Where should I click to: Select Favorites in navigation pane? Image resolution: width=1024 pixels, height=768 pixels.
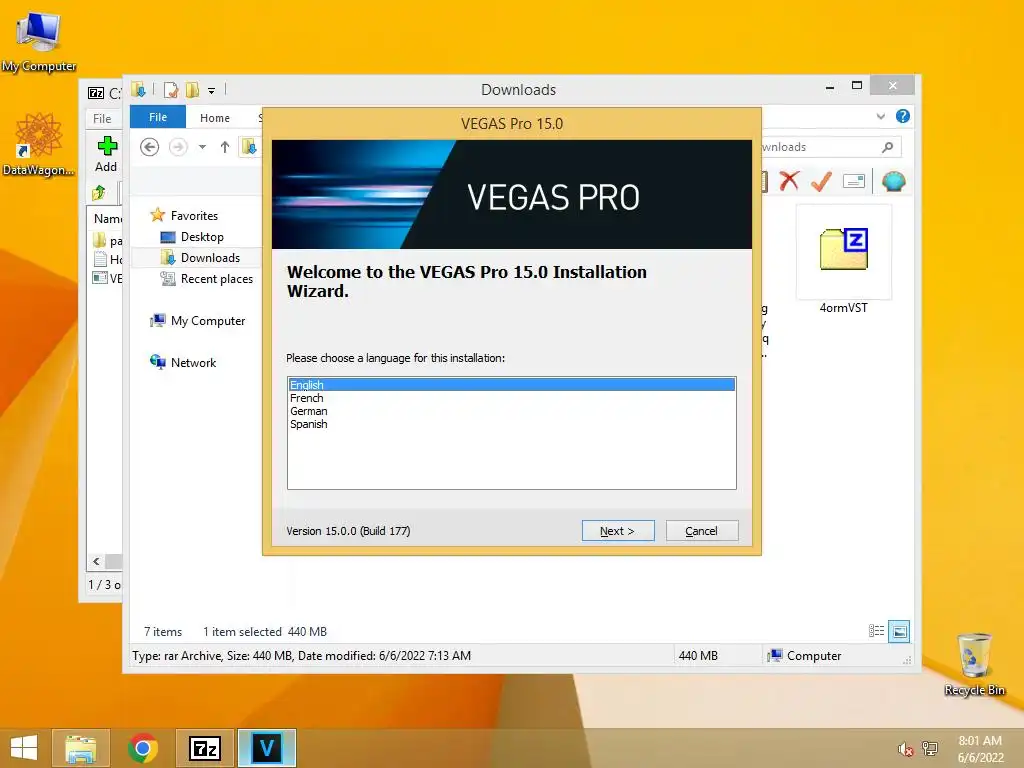[x=194, y=216]
